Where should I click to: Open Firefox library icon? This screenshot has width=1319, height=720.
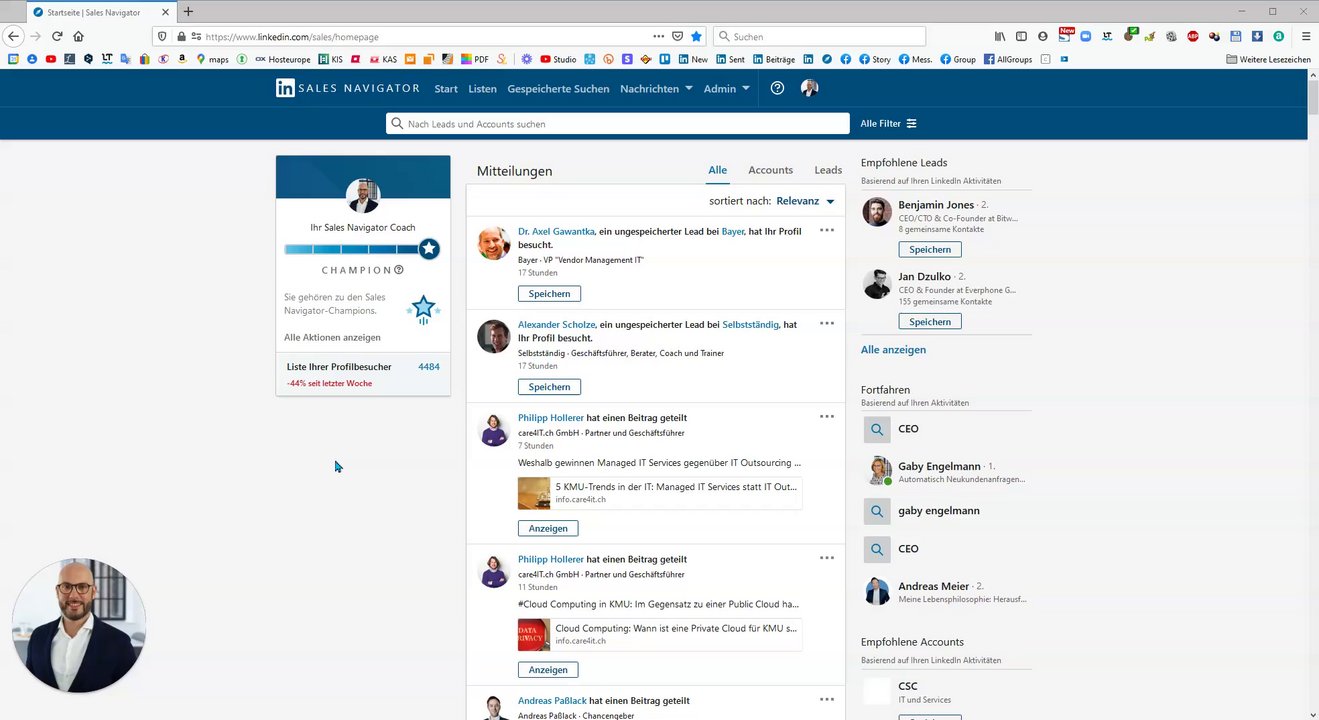coord(999,36)
